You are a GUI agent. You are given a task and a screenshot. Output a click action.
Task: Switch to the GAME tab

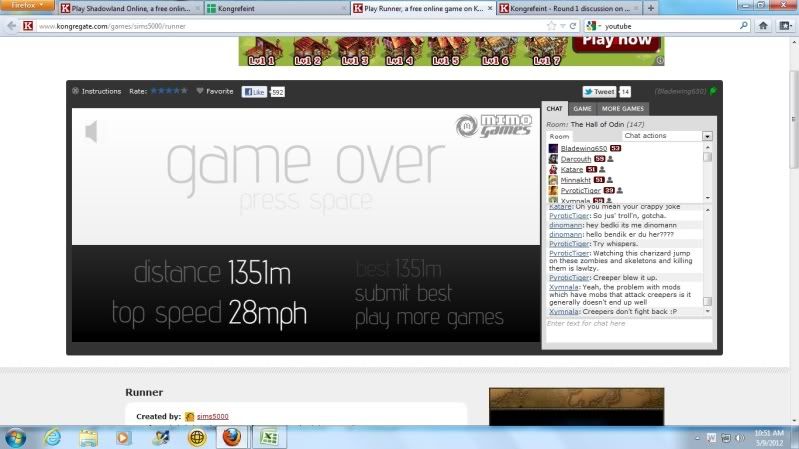[582, 109]
